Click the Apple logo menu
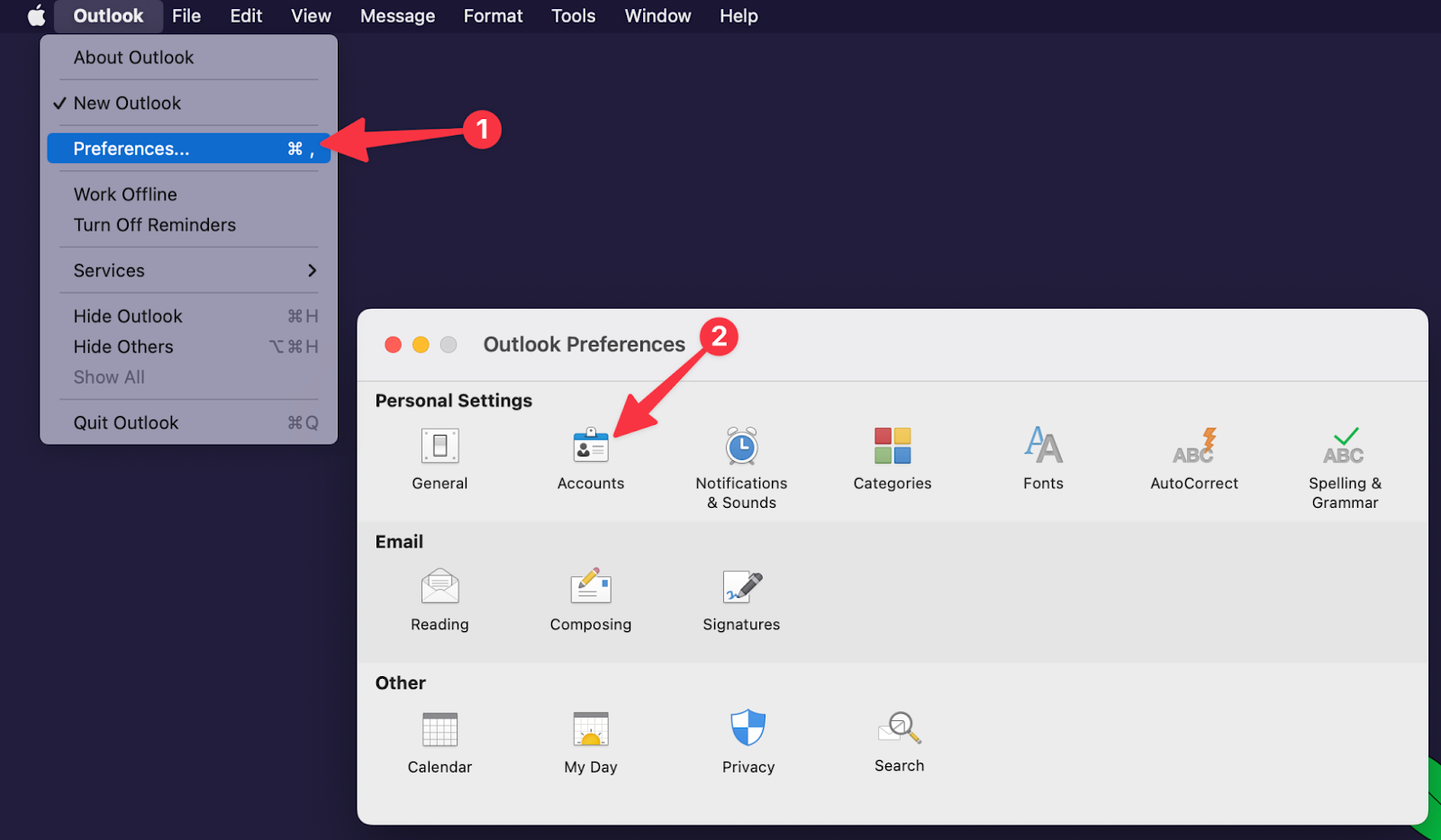 pyautogui.click(x=36, y=15)
